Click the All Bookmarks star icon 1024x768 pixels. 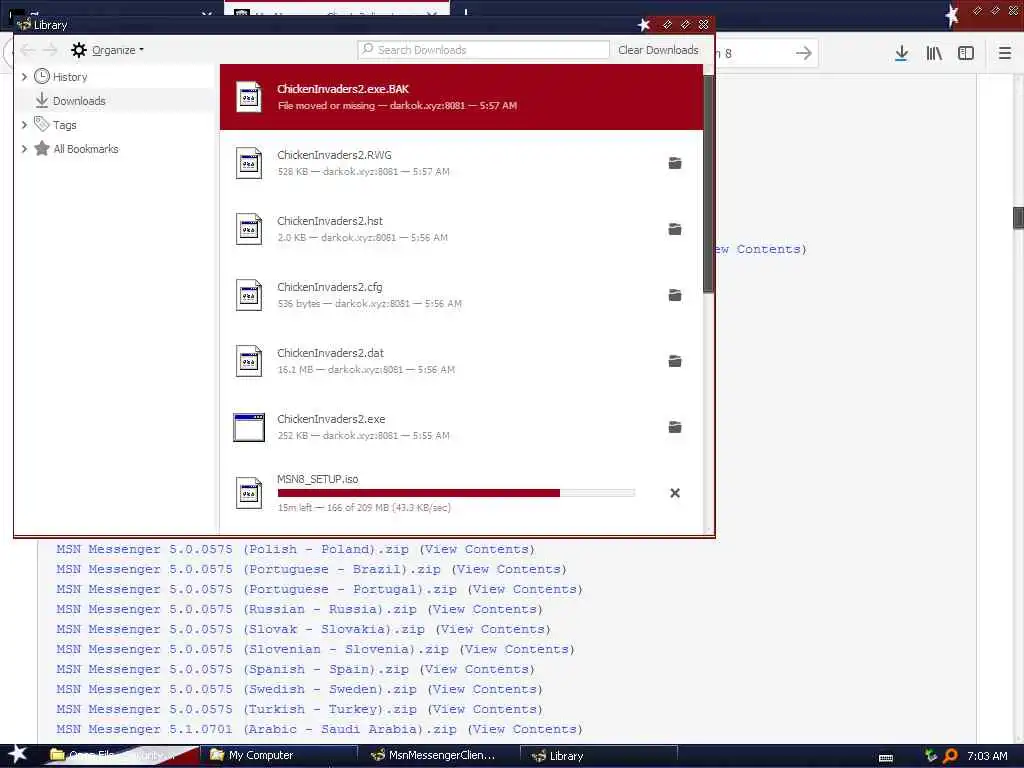pyautogui.click(x=42, y=148)
